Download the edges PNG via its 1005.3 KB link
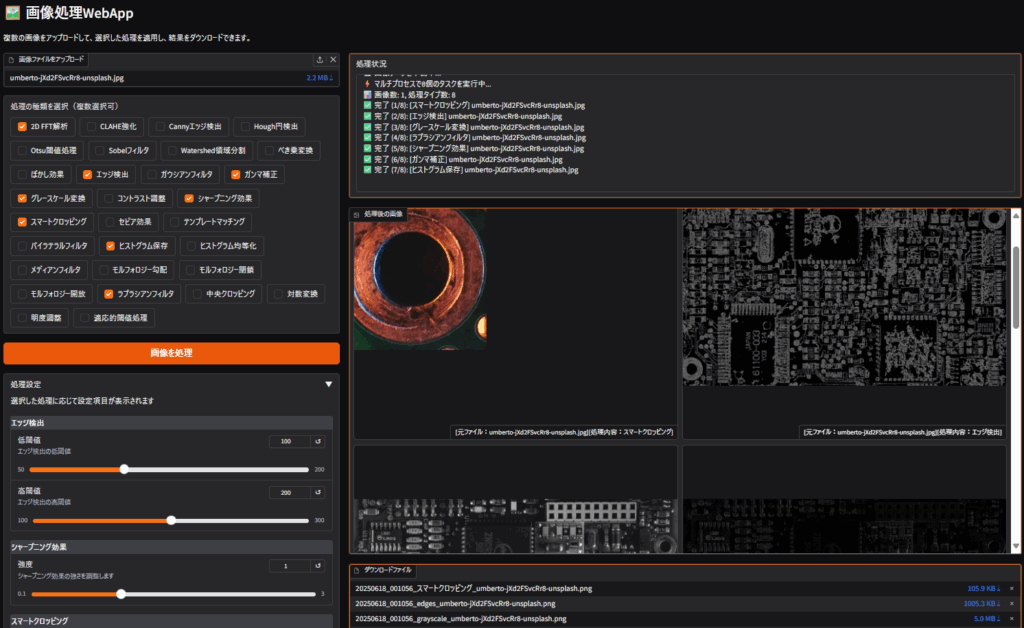This screenshot has width=1024, height=628. [x=984, y=604]
